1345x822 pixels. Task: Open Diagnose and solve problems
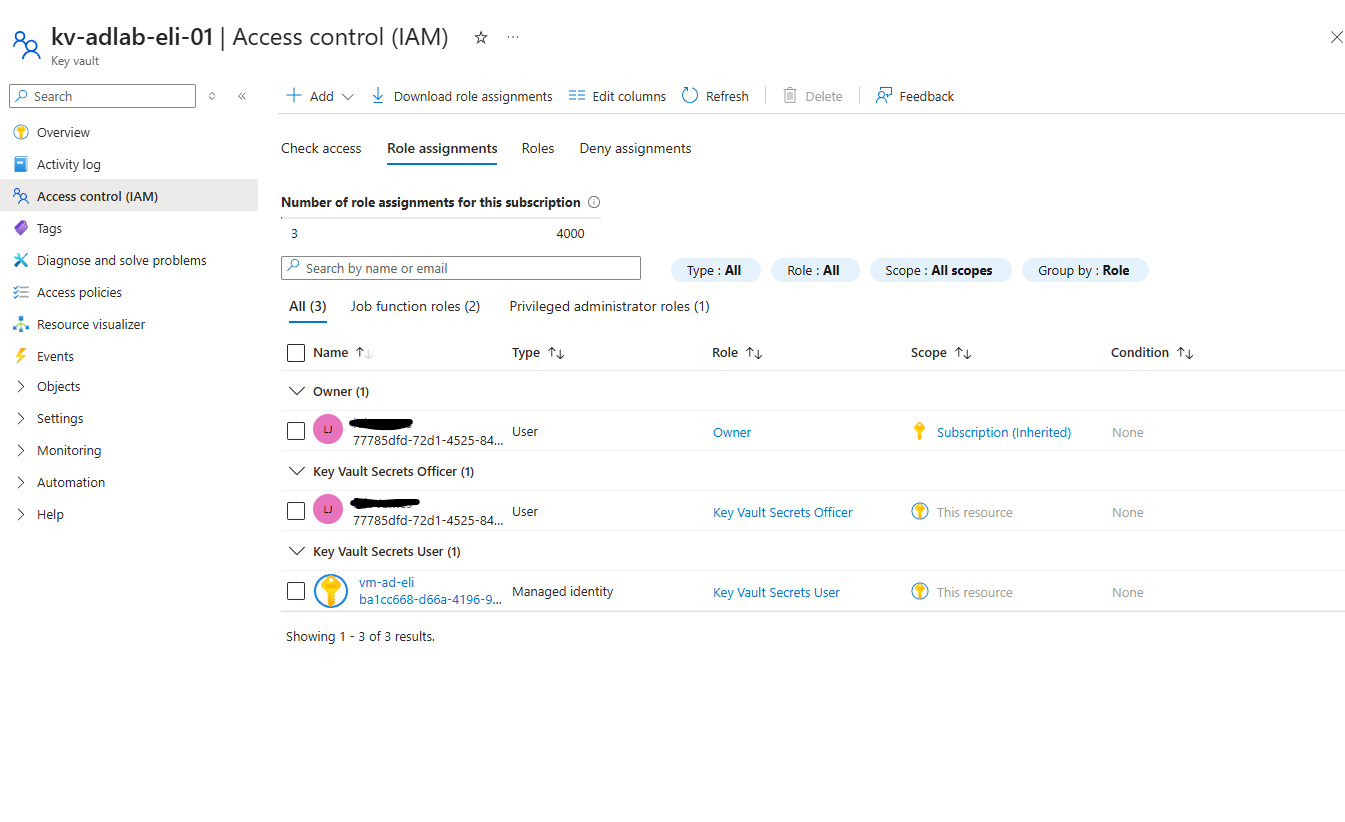121,260
